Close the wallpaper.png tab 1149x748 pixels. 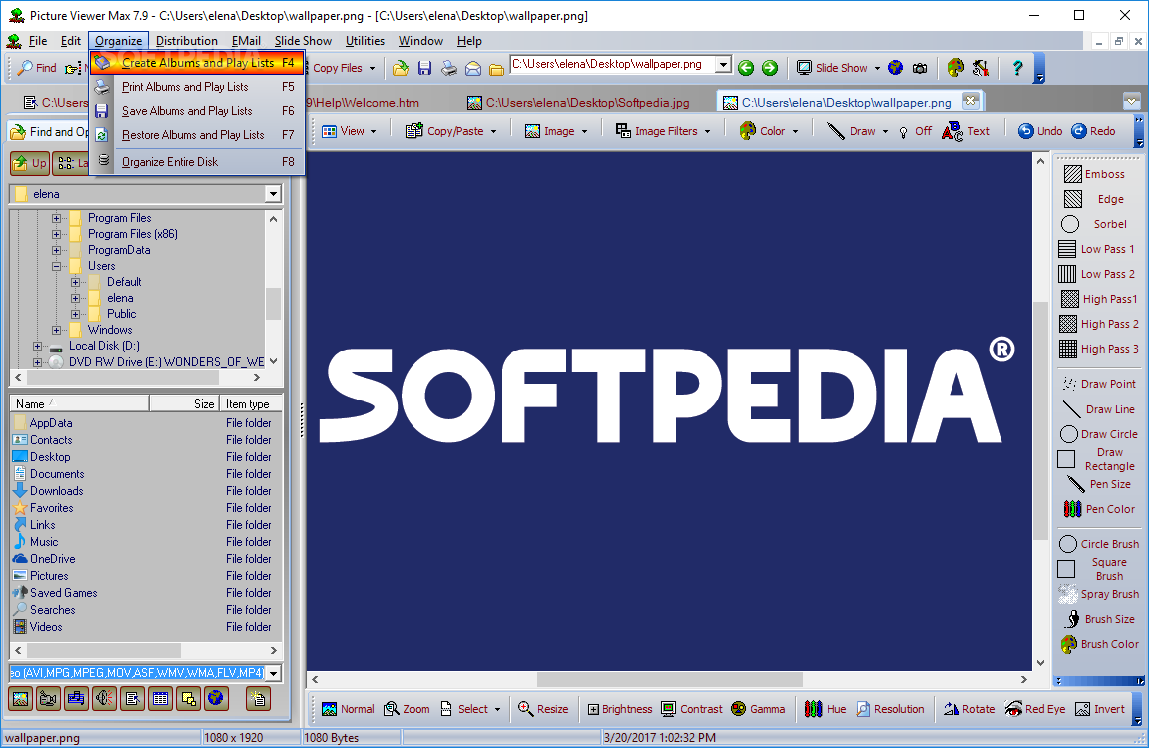point(970,101)
